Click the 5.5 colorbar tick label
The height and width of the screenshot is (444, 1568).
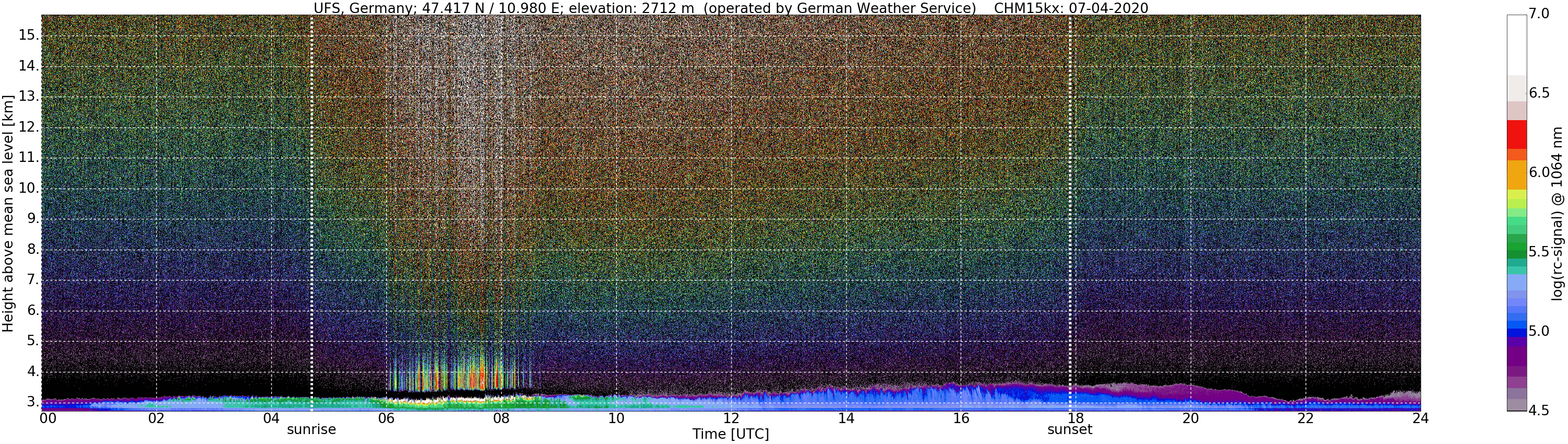point(1538,252)
